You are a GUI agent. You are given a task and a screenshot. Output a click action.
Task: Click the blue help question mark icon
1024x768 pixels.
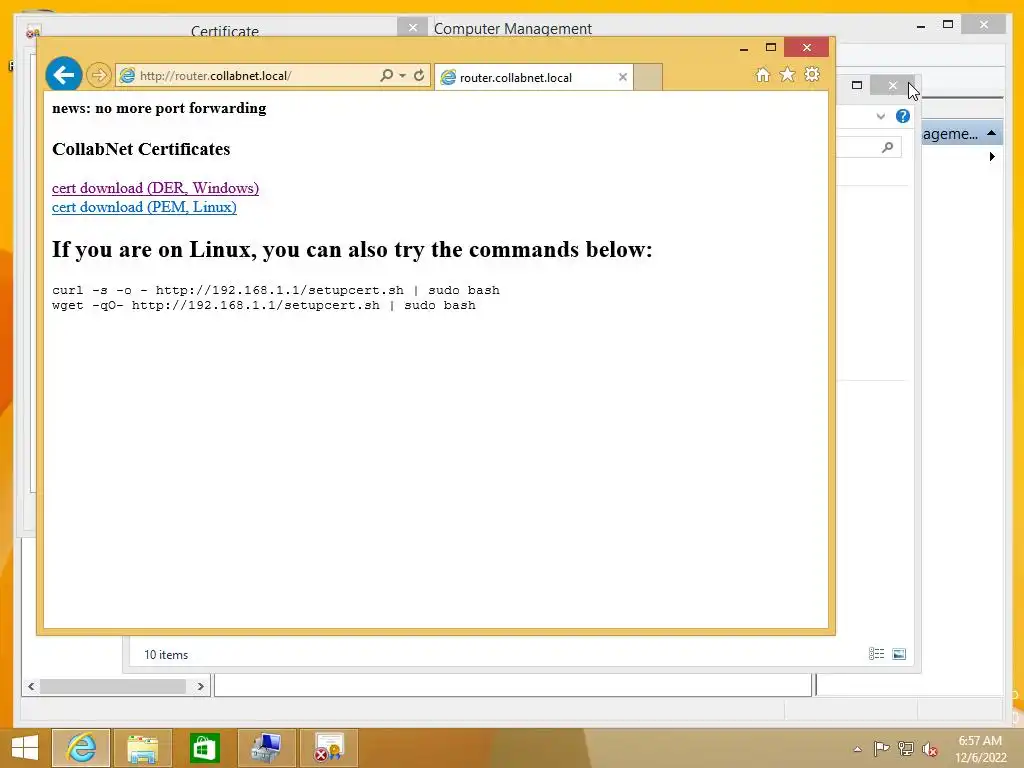(903, 116)
